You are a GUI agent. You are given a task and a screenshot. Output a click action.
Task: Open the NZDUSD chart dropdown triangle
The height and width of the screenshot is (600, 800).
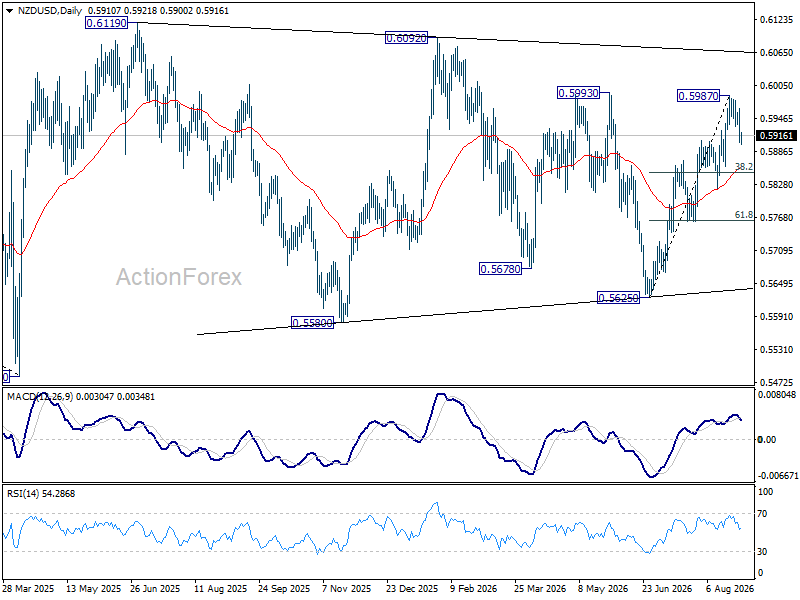tap(10, 11)
